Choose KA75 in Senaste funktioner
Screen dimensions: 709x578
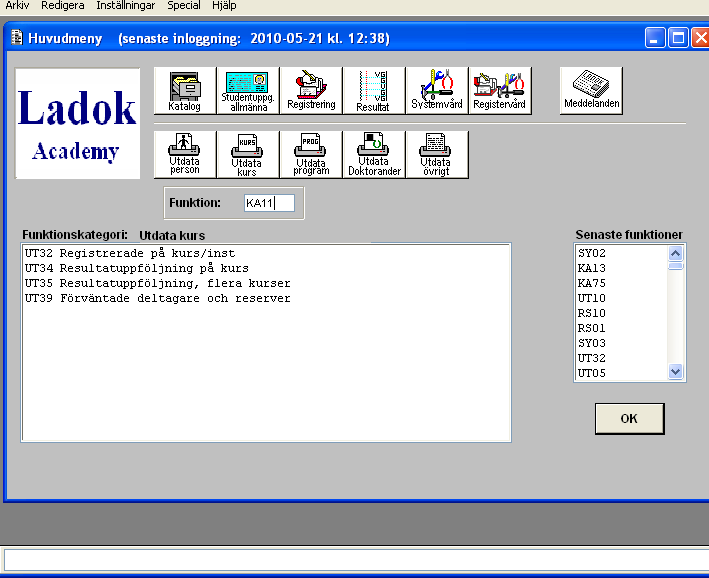pos(591,283)
